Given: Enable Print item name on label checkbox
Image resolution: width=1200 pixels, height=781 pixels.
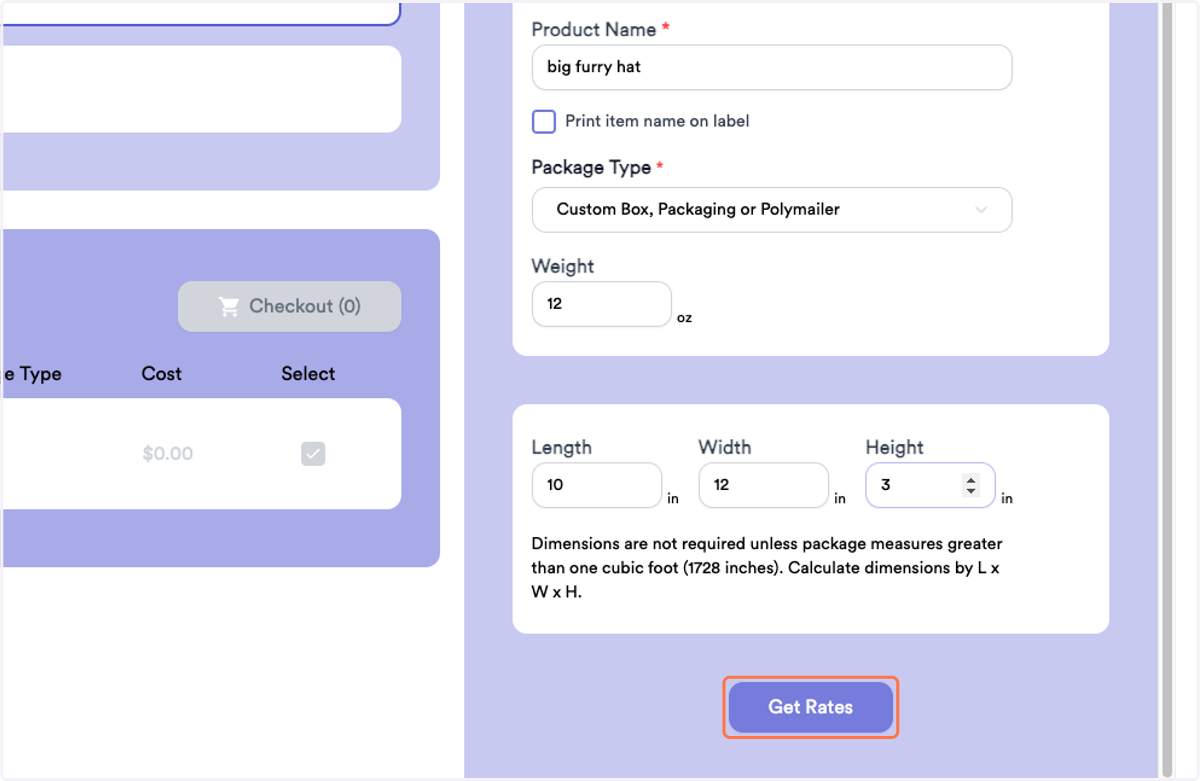Looking at the screenshot, I should click(x=544, y=121).
